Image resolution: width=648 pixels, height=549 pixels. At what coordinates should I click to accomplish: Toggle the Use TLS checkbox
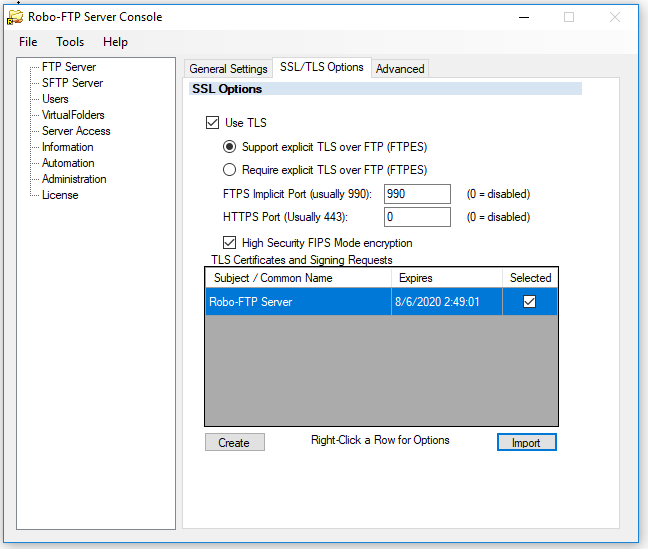coord(212,123)
